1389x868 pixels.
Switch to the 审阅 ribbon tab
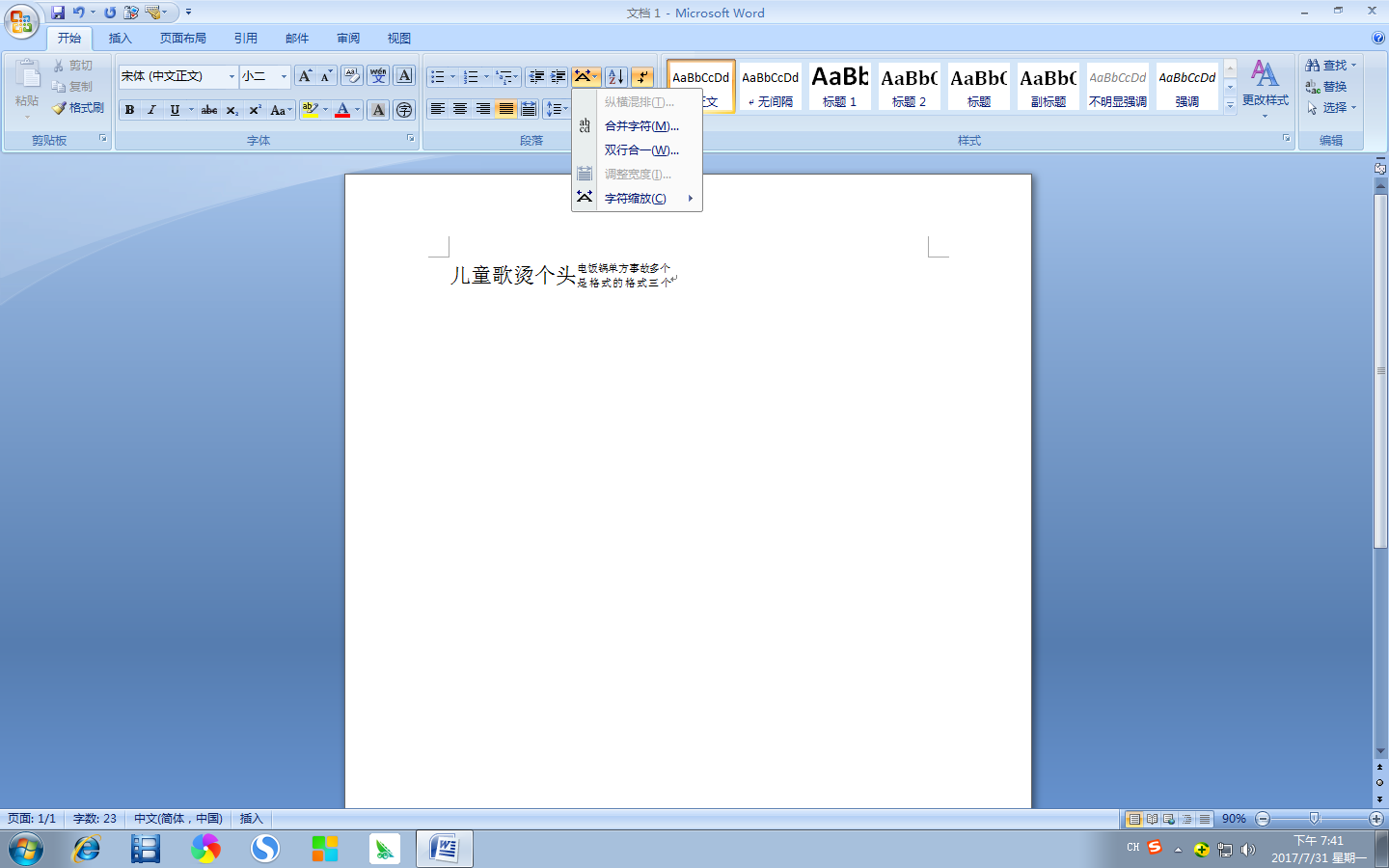point(348,39)
